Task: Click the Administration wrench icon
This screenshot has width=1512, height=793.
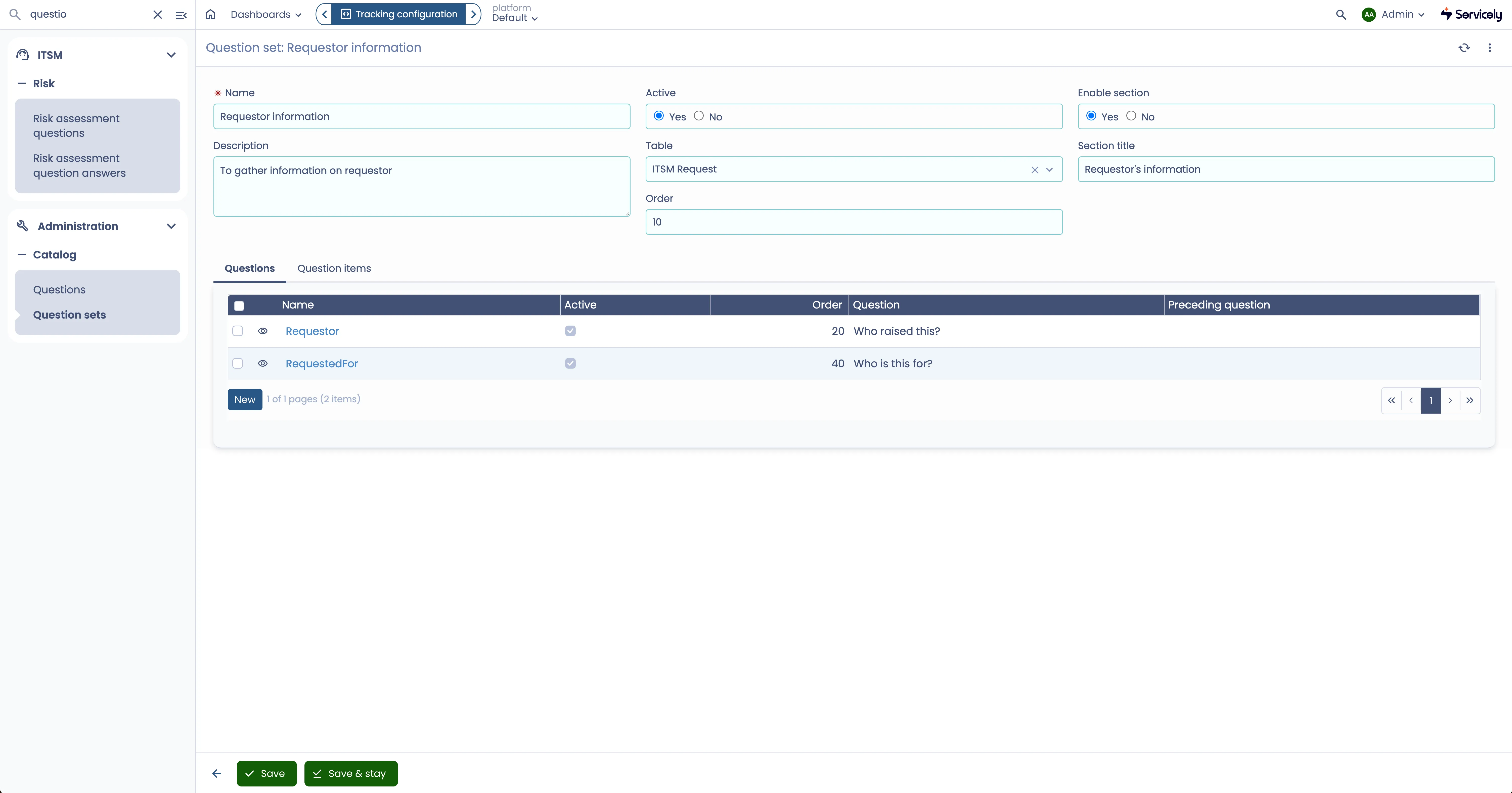Action: click(x=23, y=226)
